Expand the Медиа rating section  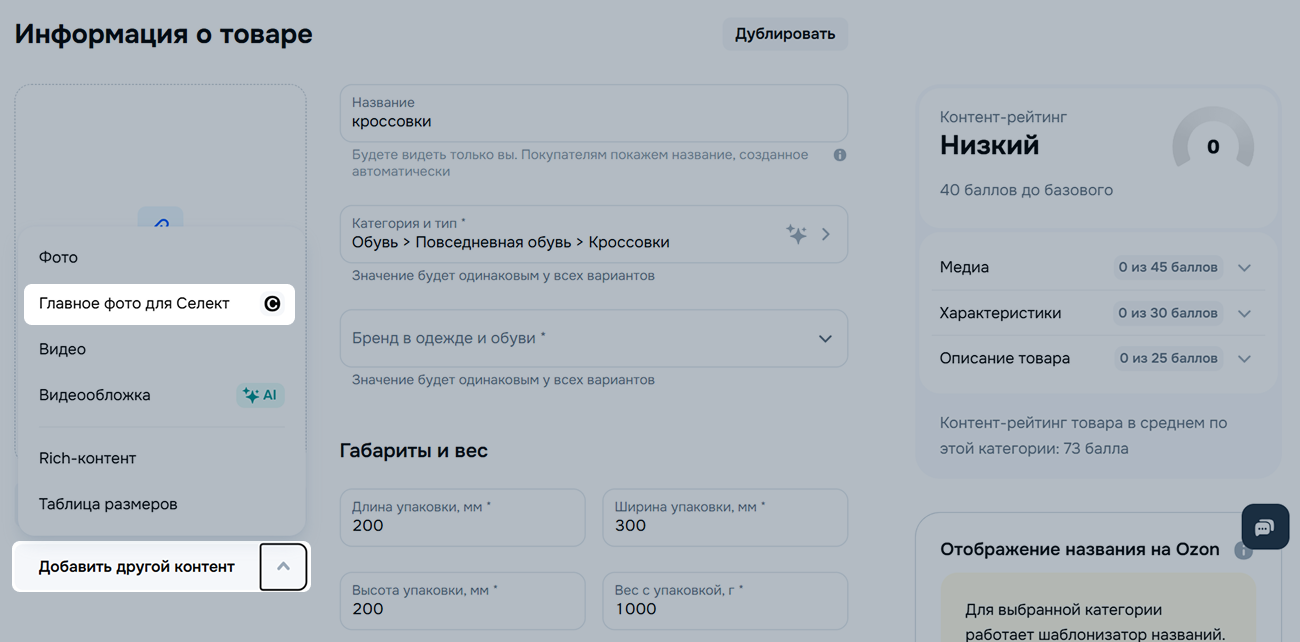(x=1244, y=268)
